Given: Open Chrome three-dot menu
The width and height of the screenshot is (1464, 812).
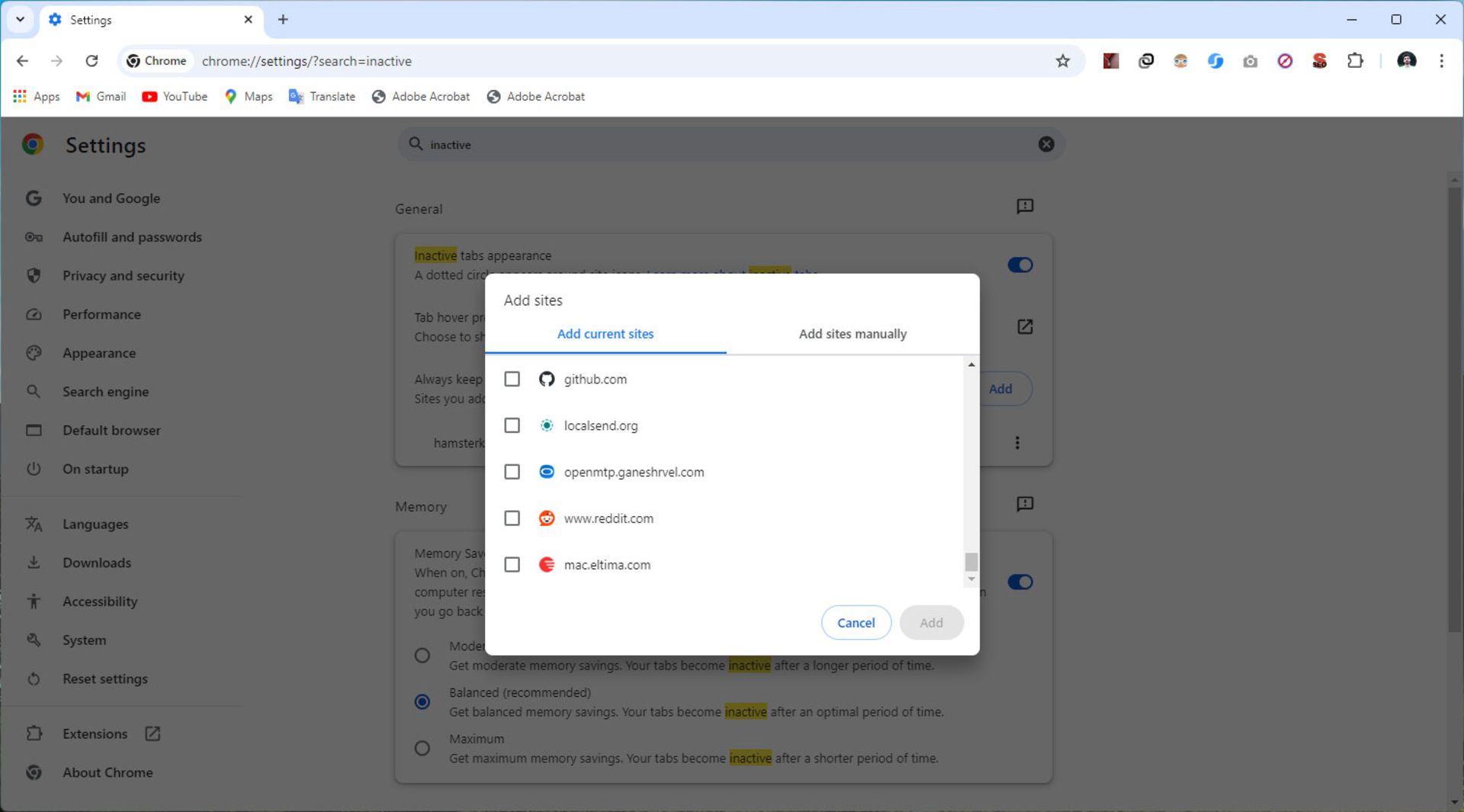Looking at the screenshot, I should point(1440,61).
